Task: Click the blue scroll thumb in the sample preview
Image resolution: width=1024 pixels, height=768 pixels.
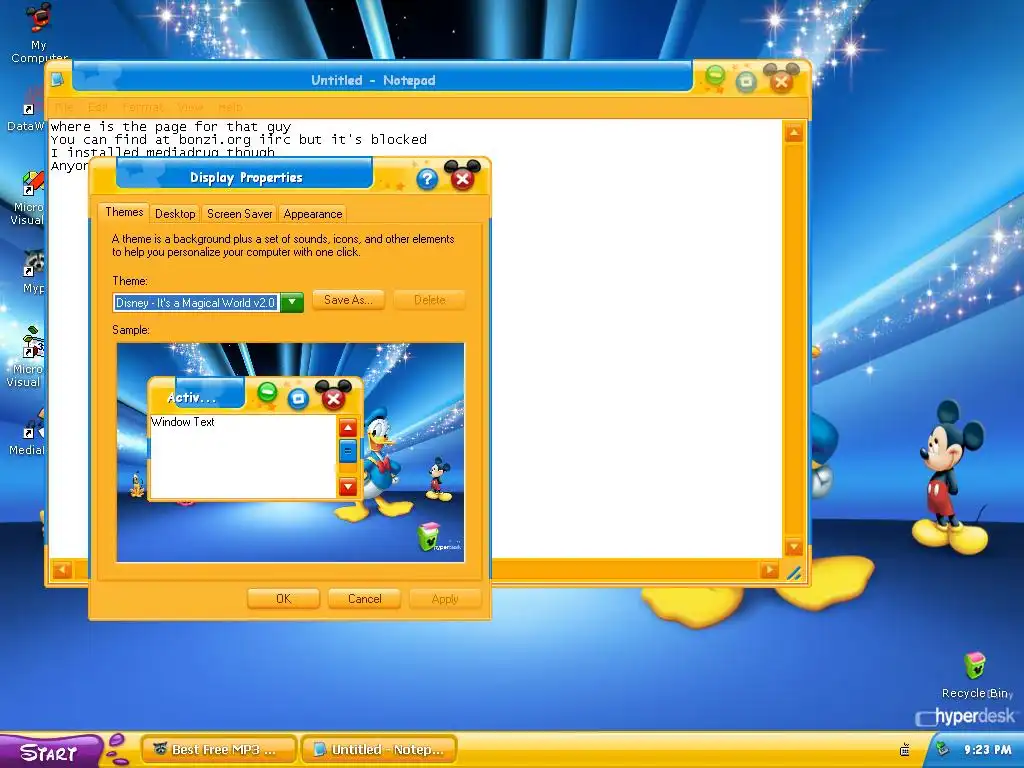Action: [x=348, y=451]
